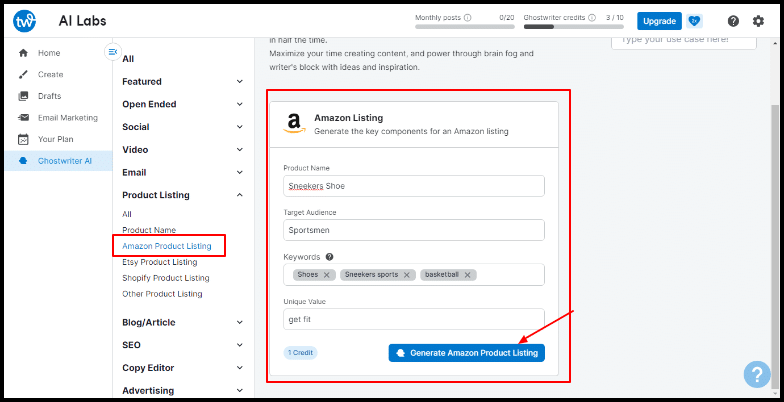784x402 pixels.
Task: Remove the Sneekers sports keyword tag
Action: (x=406, y=275)
